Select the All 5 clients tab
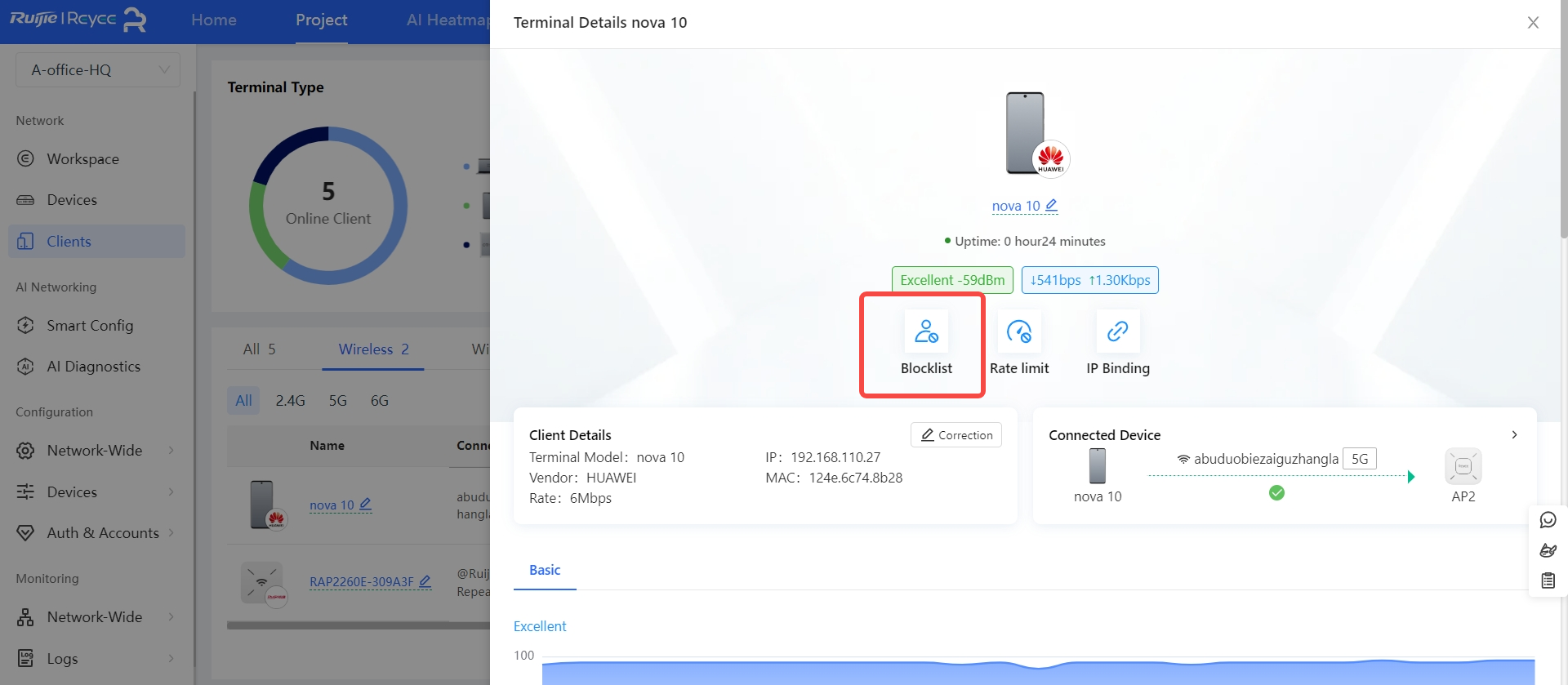The image size is (1568, 685). click(259, 349)
